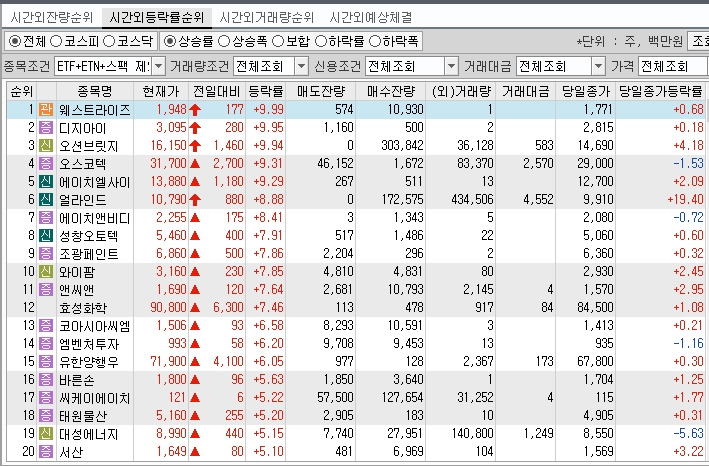Choose the 하락폭 radio option
The height and width of the screenshot is (466, 709).
[375, 42]
